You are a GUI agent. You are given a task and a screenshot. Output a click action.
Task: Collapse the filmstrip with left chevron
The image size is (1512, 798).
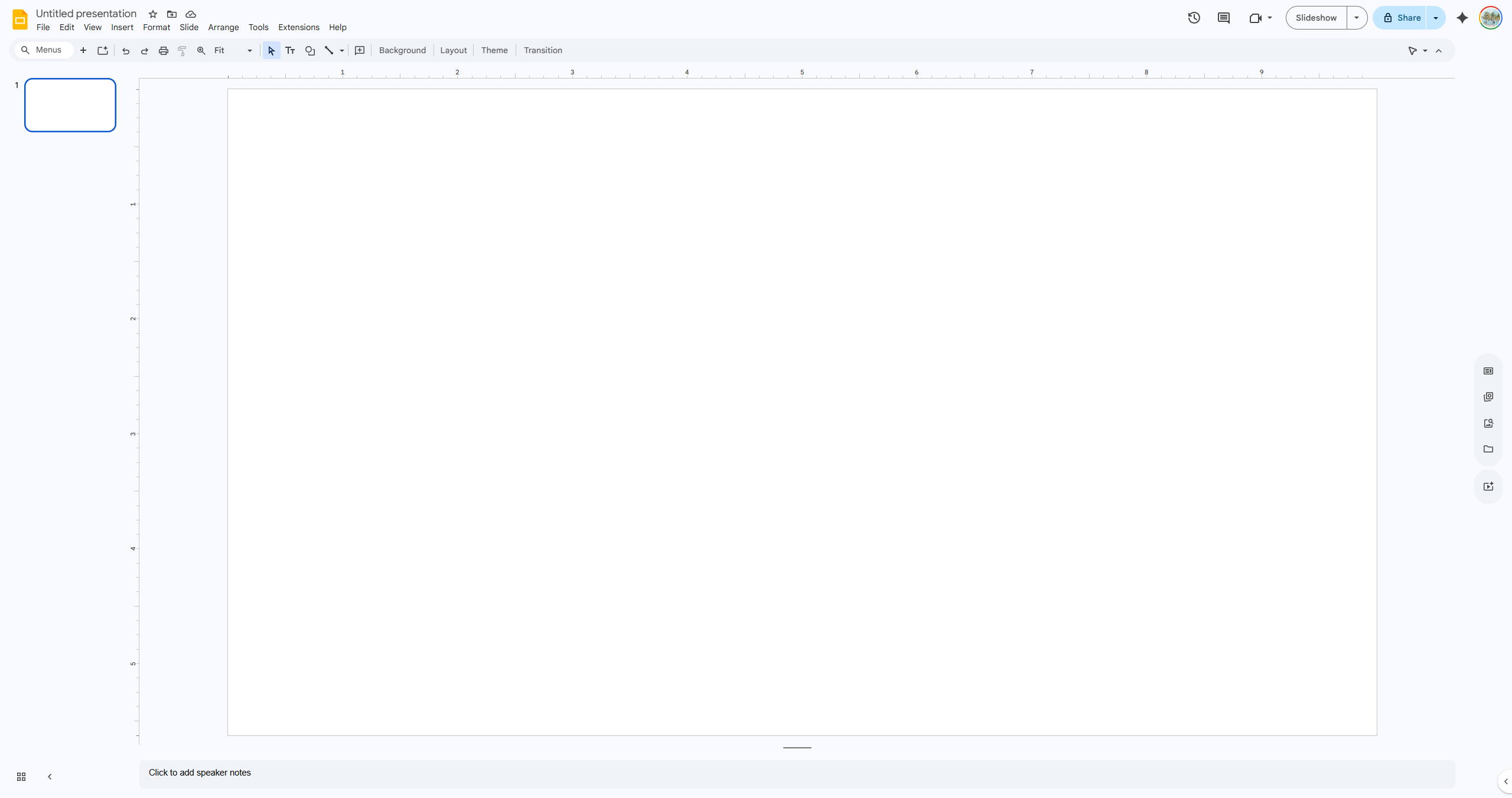pos(50,777)
